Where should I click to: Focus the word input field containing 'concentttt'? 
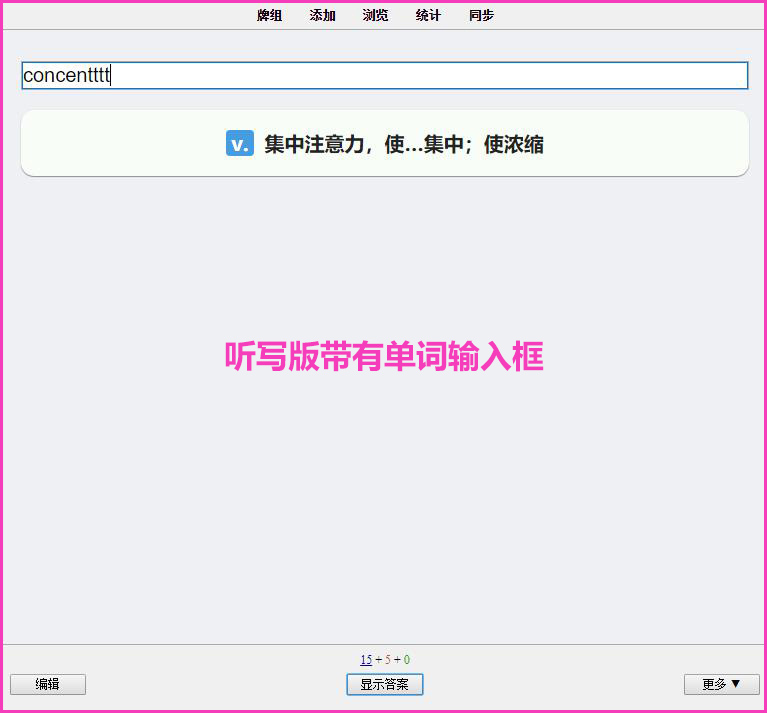coord(384,75)
